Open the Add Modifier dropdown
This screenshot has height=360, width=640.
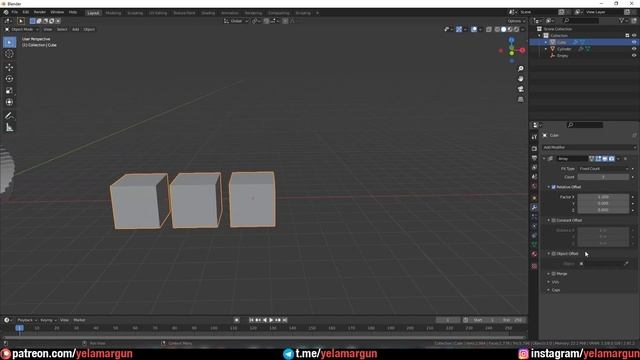[589, 147]
